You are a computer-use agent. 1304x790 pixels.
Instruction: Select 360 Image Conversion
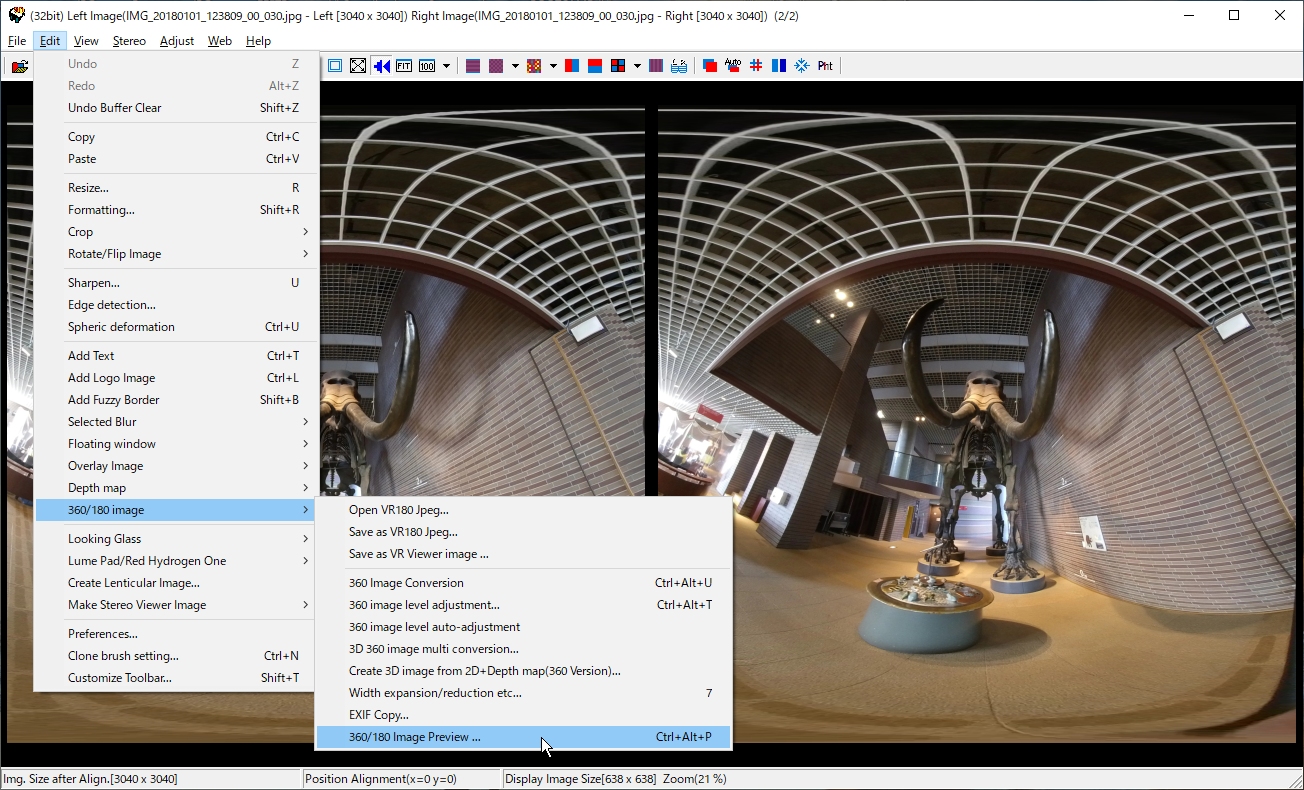406,583
